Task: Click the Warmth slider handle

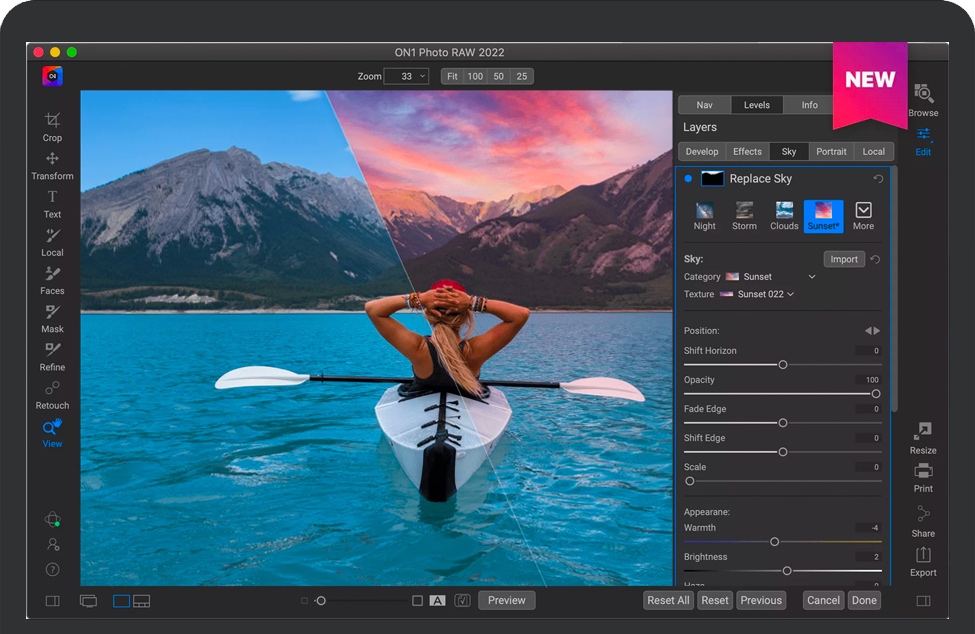Action: (774, 542)
